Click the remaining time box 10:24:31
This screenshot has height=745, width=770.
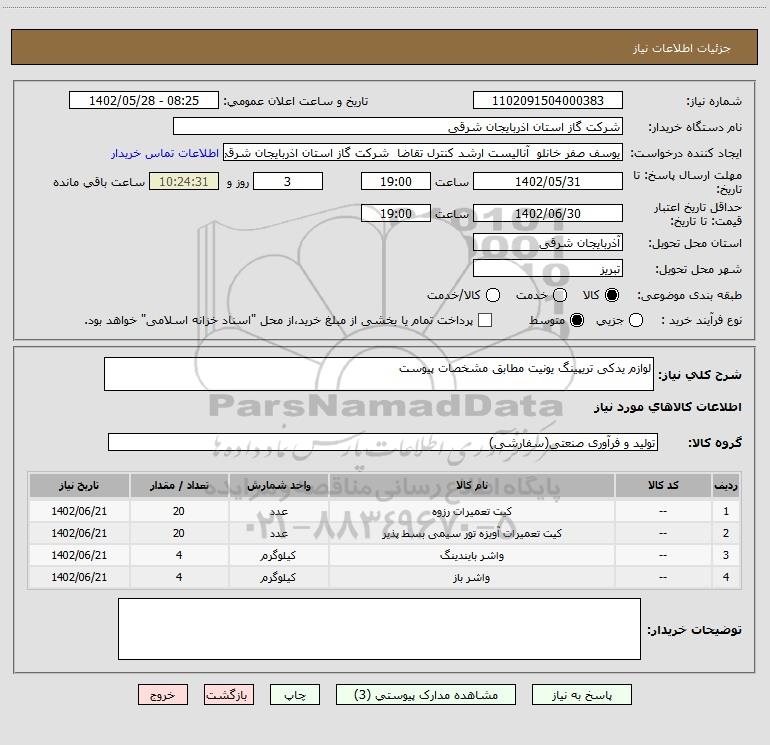[184, 182]
